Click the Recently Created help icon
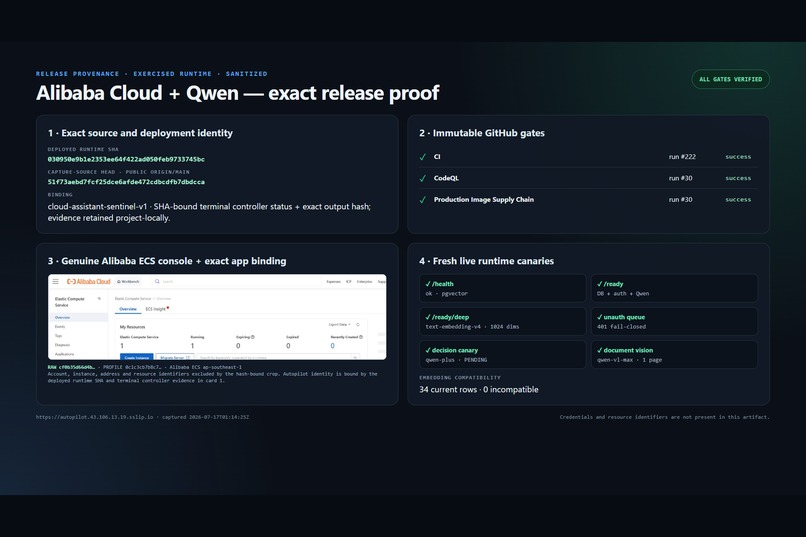The image size is (806, 537). (x=361, y=337)
